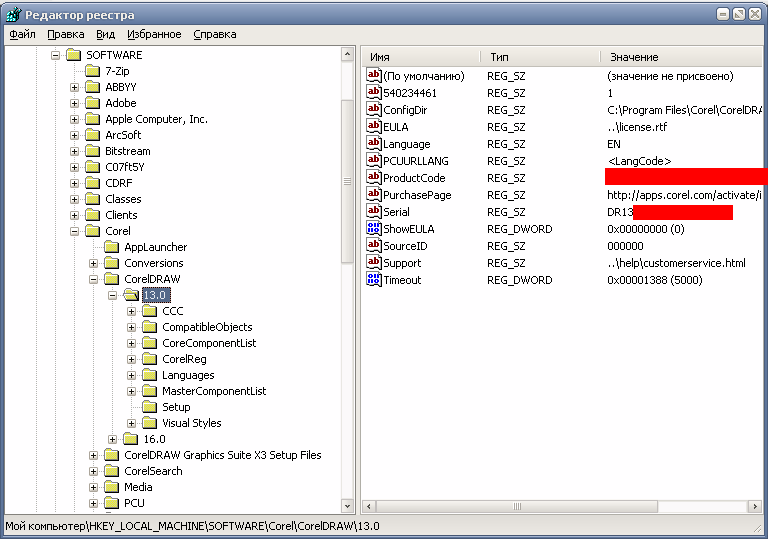Click the string icon of ConfigDir value
Image resolution: width=768 pixels, height=539 pixels.
click(x=374, y=109)
